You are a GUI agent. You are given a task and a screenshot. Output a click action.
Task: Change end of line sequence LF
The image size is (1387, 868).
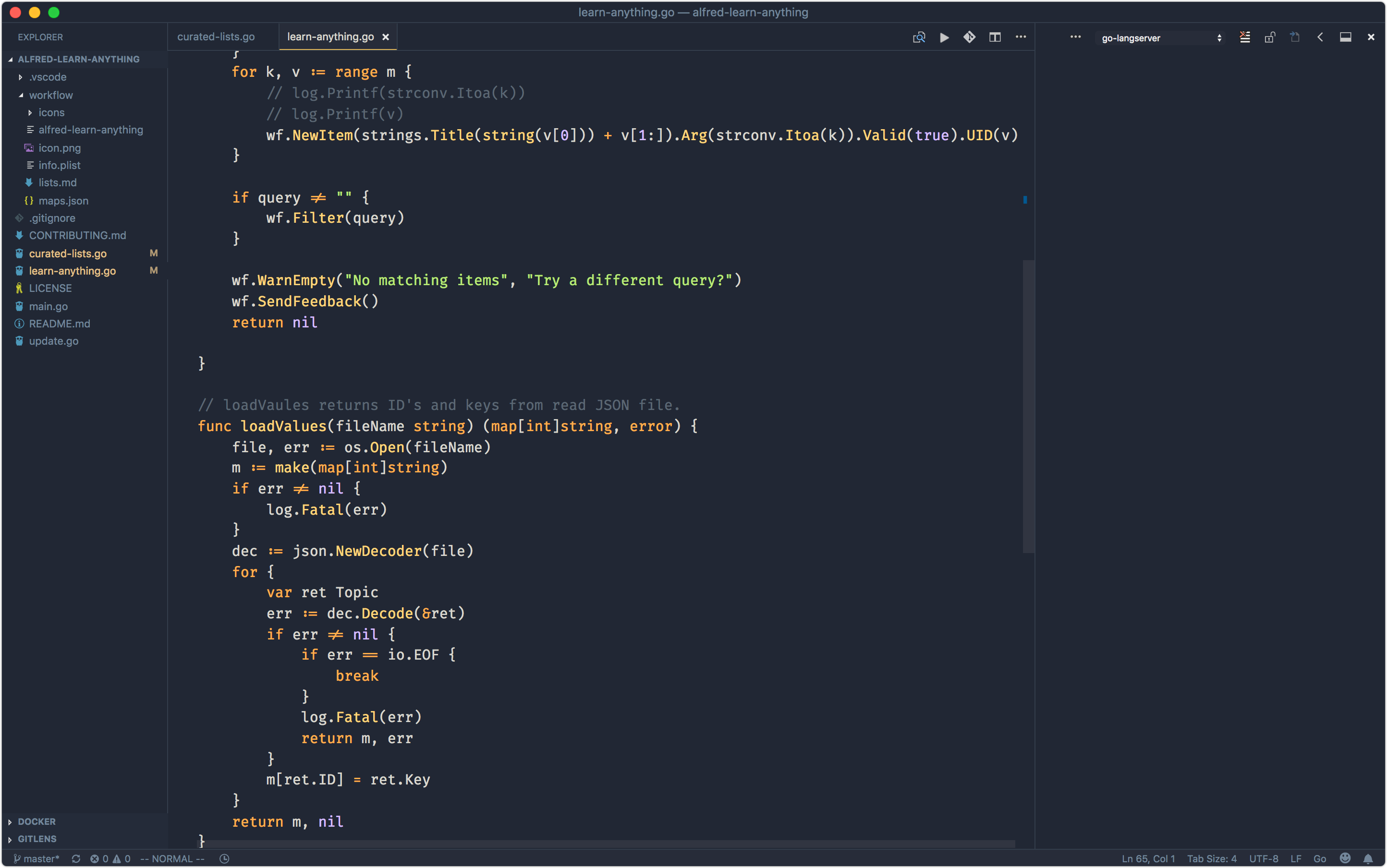(1296, 859)
